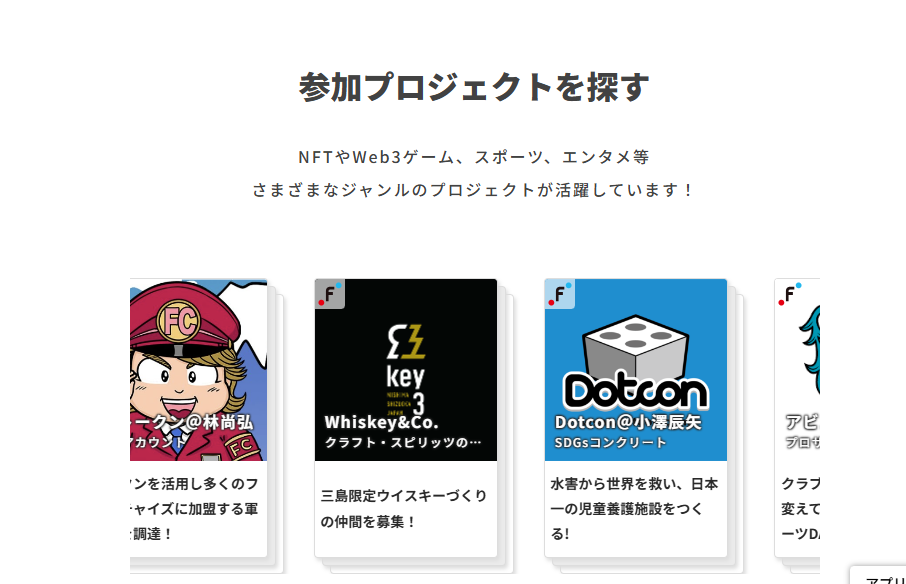Click the SDGsコンクリート subtitle
Viewport: 906px width, 584px height.
tap(610, 443)
